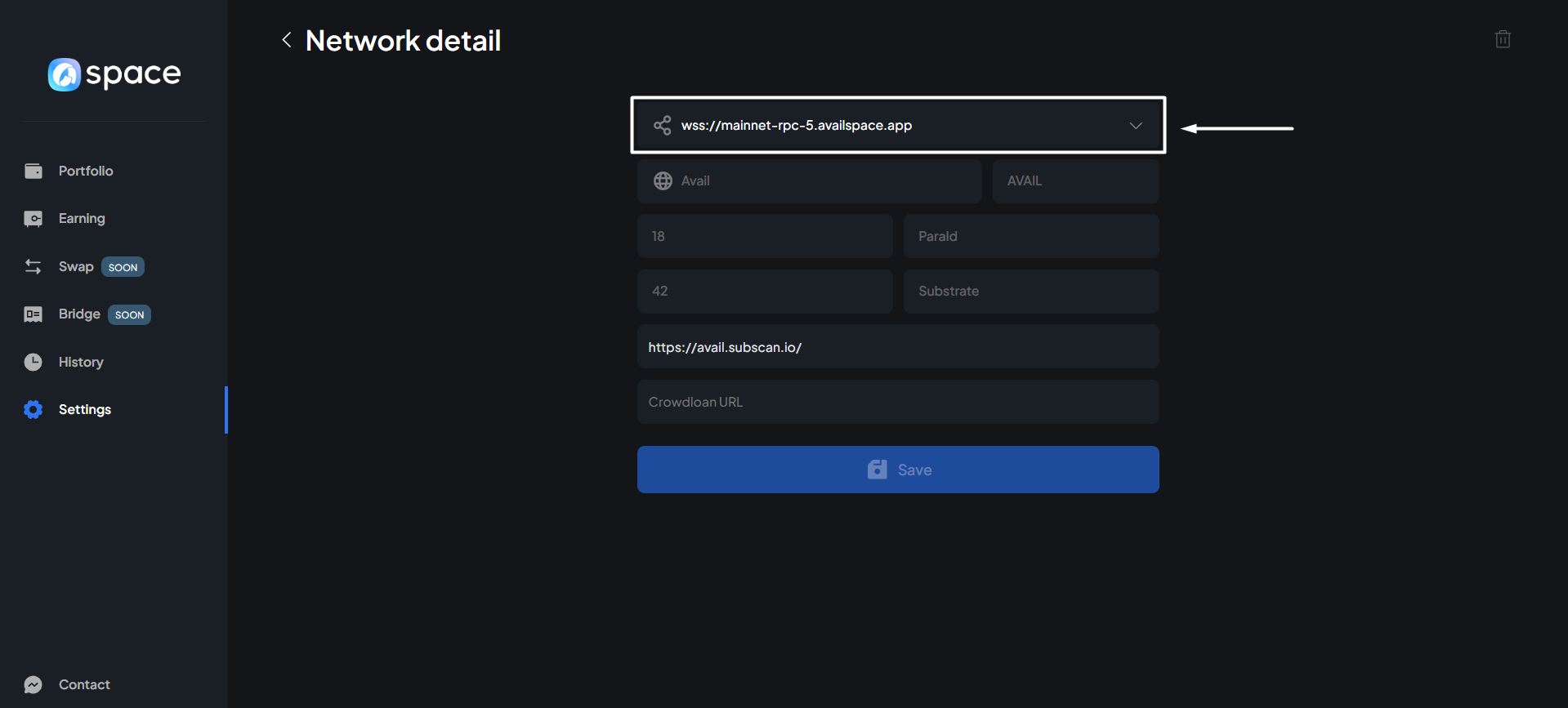Go to the History page
The height and width of the screenshot is (708, 1568).
point(81,362)
